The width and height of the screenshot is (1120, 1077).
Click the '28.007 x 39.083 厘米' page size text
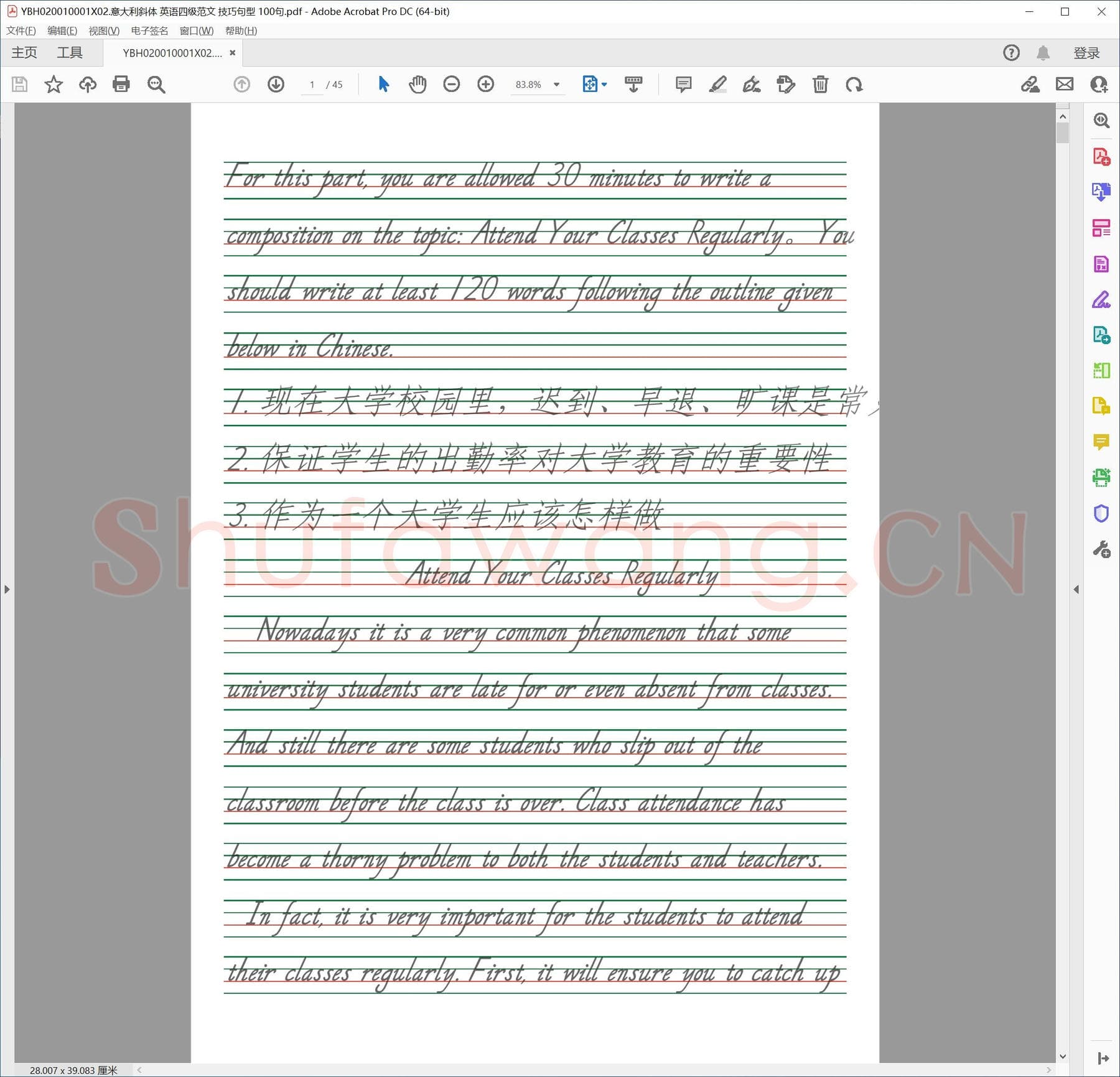[73, 1070]
